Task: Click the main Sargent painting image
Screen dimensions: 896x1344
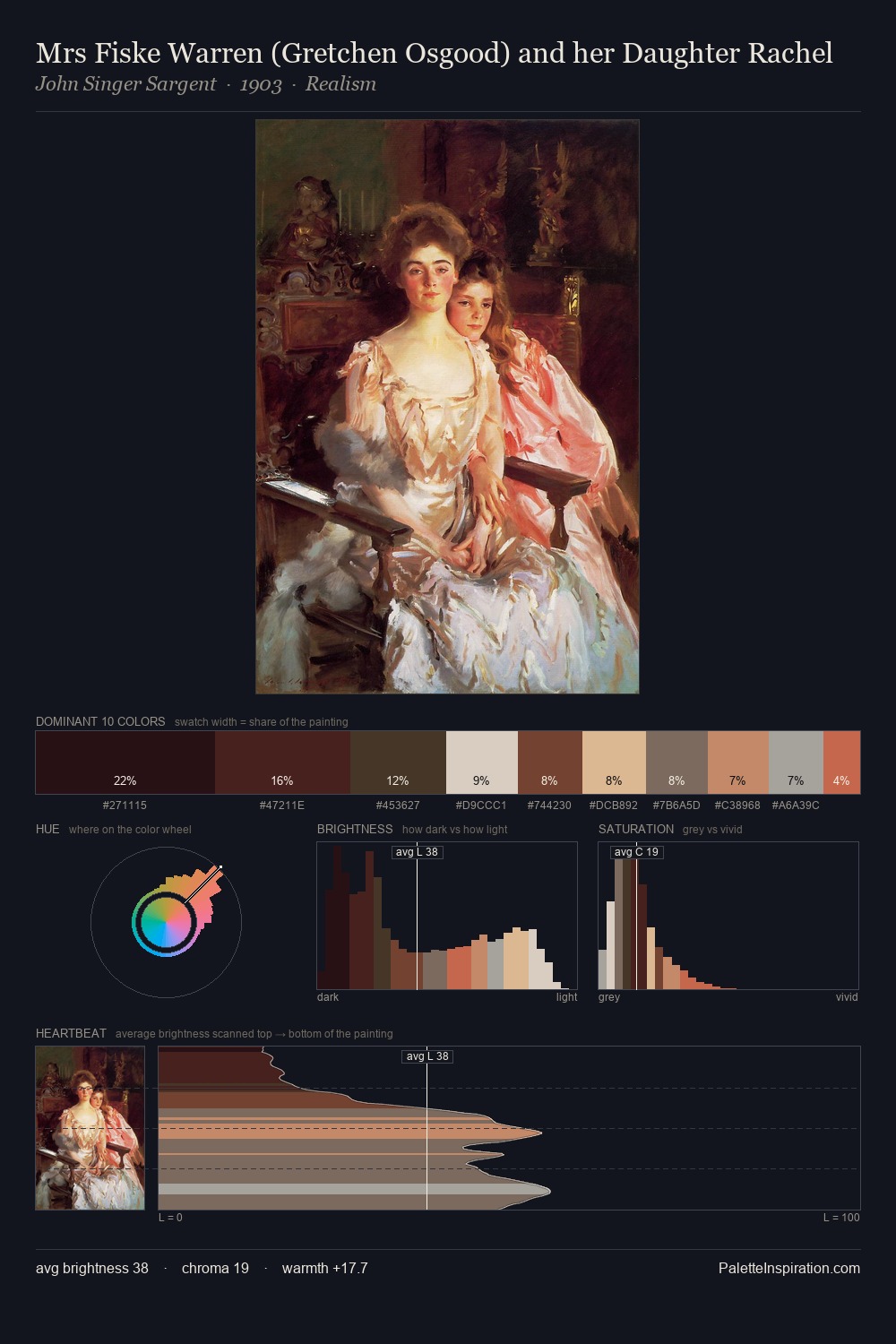Action: [x=447, y=407]
